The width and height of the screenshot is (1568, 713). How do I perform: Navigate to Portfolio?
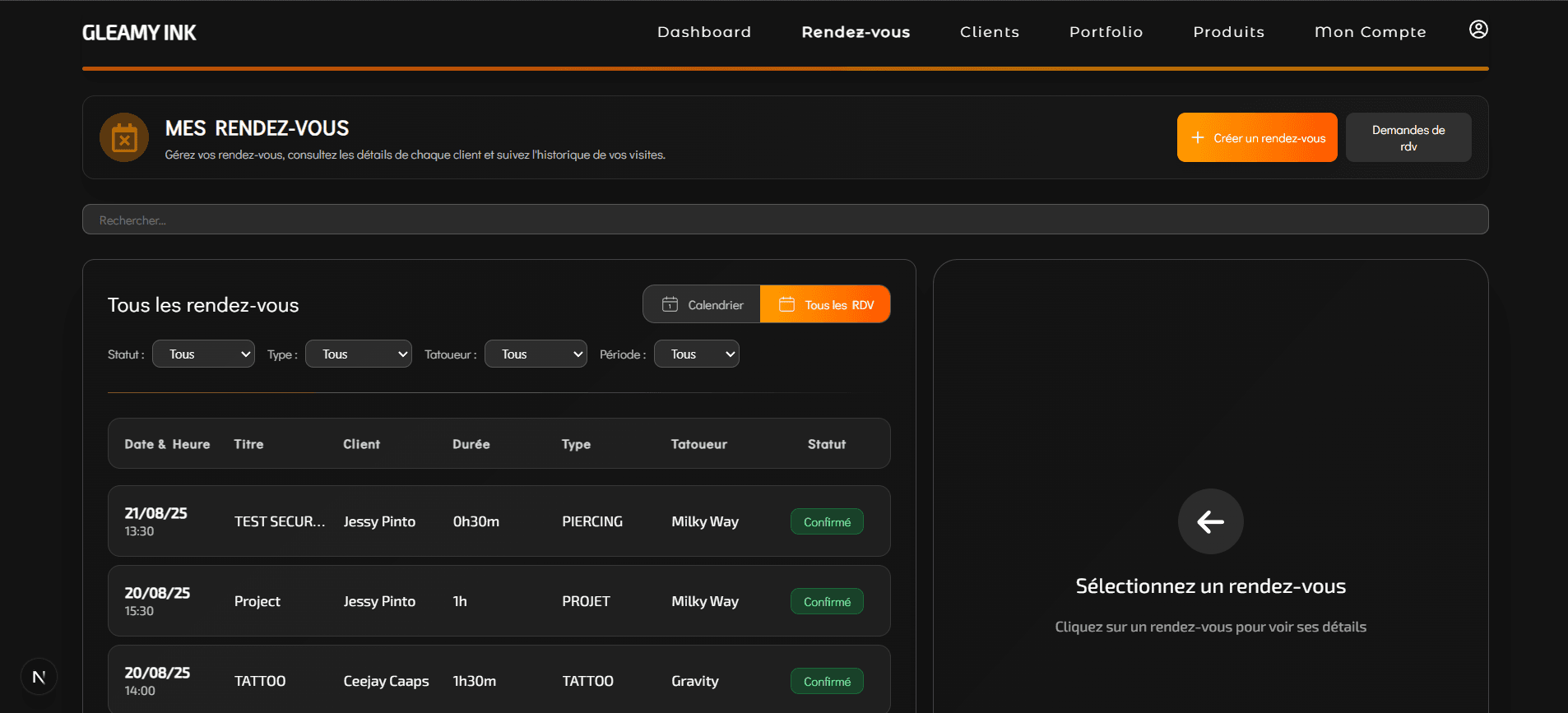pyautogui.click(x=1106, y=32)
